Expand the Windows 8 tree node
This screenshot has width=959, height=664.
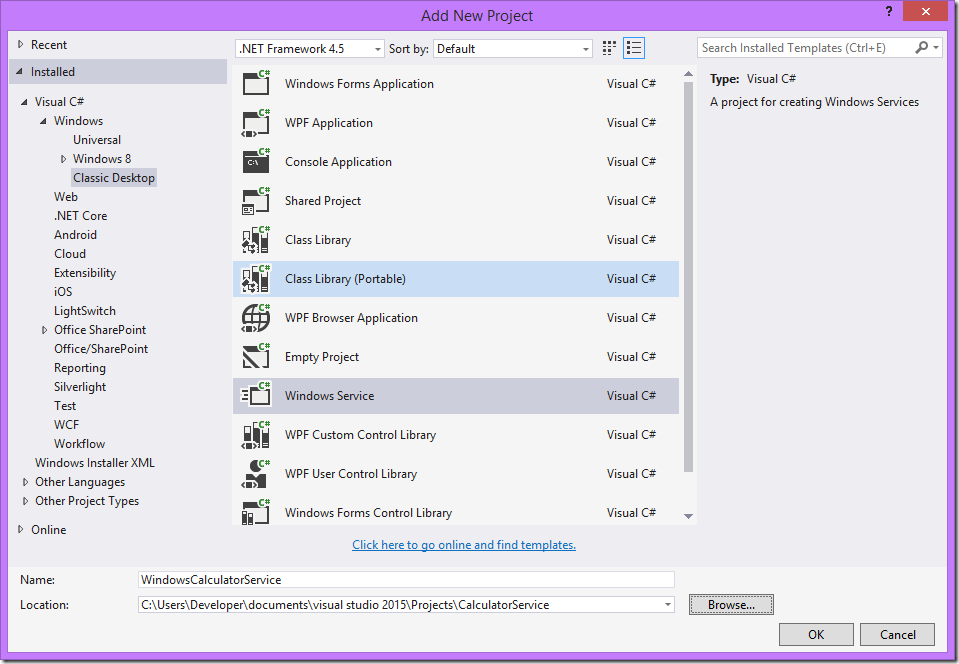(x=64, y=159)
